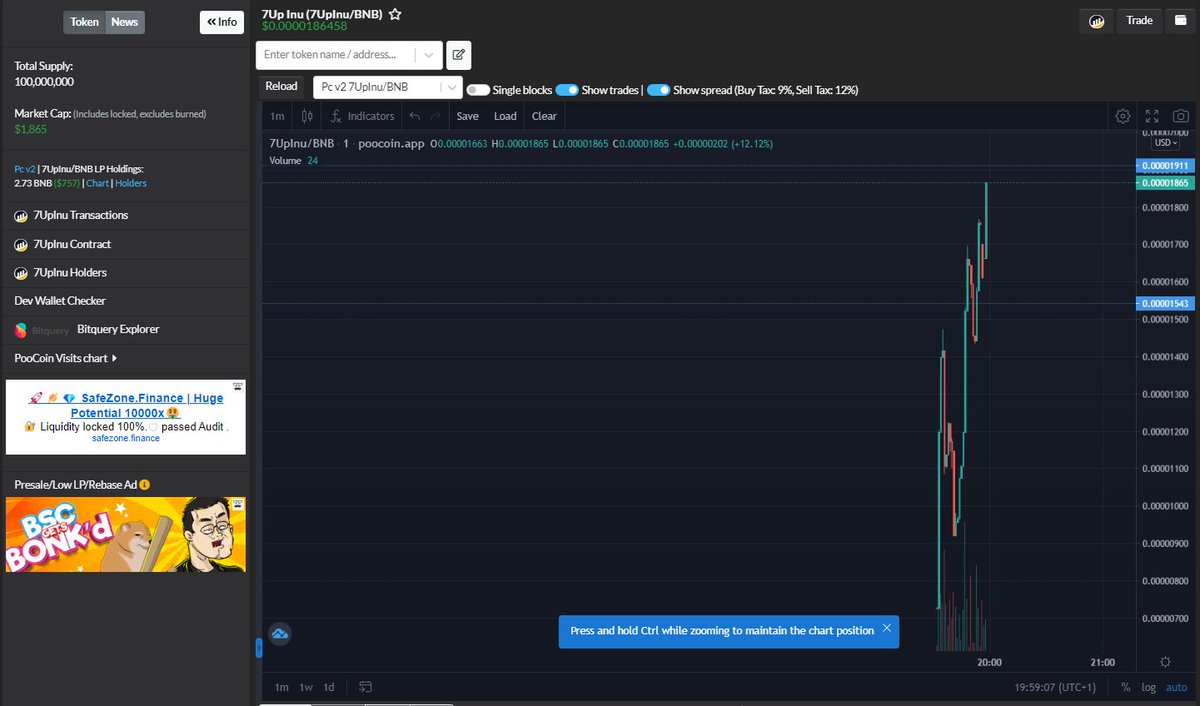Open the Holders link in LP holdings
This screenshot has height=706, width=1200.
coord(131,184)
